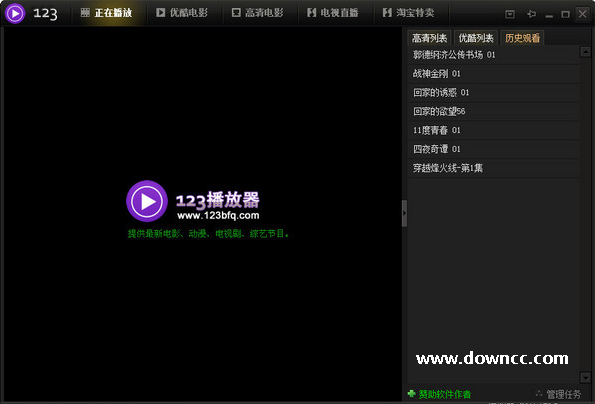Select history item 四夜奇谭 01

tap(494, 149)
